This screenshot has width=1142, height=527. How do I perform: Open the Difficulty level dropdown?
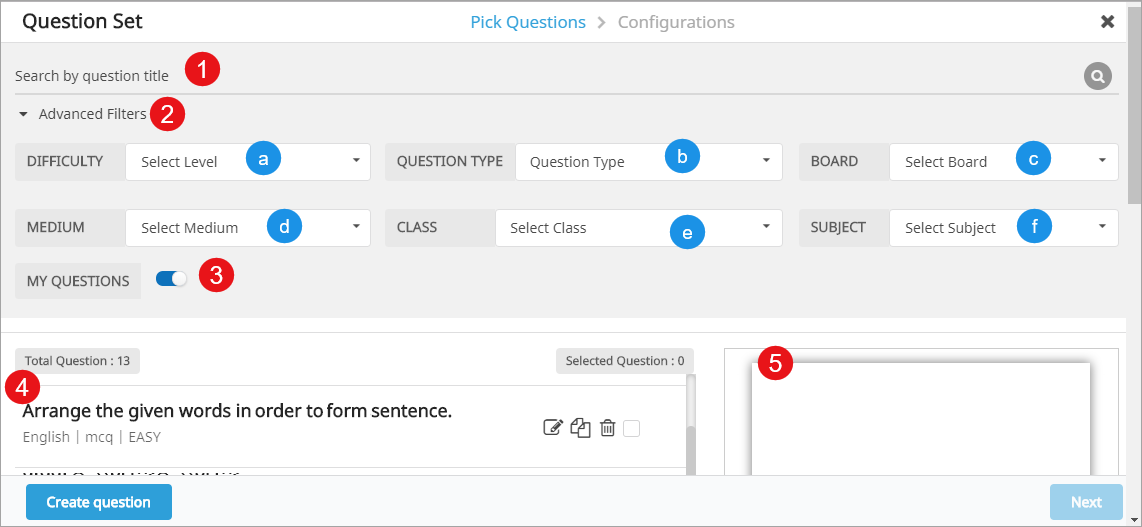pyautogui.click(x=247, y=161)
